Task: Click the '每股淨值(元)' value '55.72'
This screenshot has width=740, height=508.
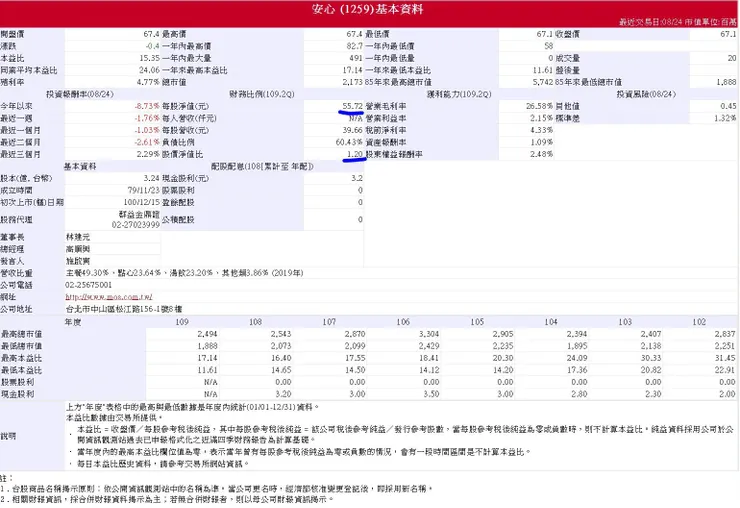Action: coord(353,106)
